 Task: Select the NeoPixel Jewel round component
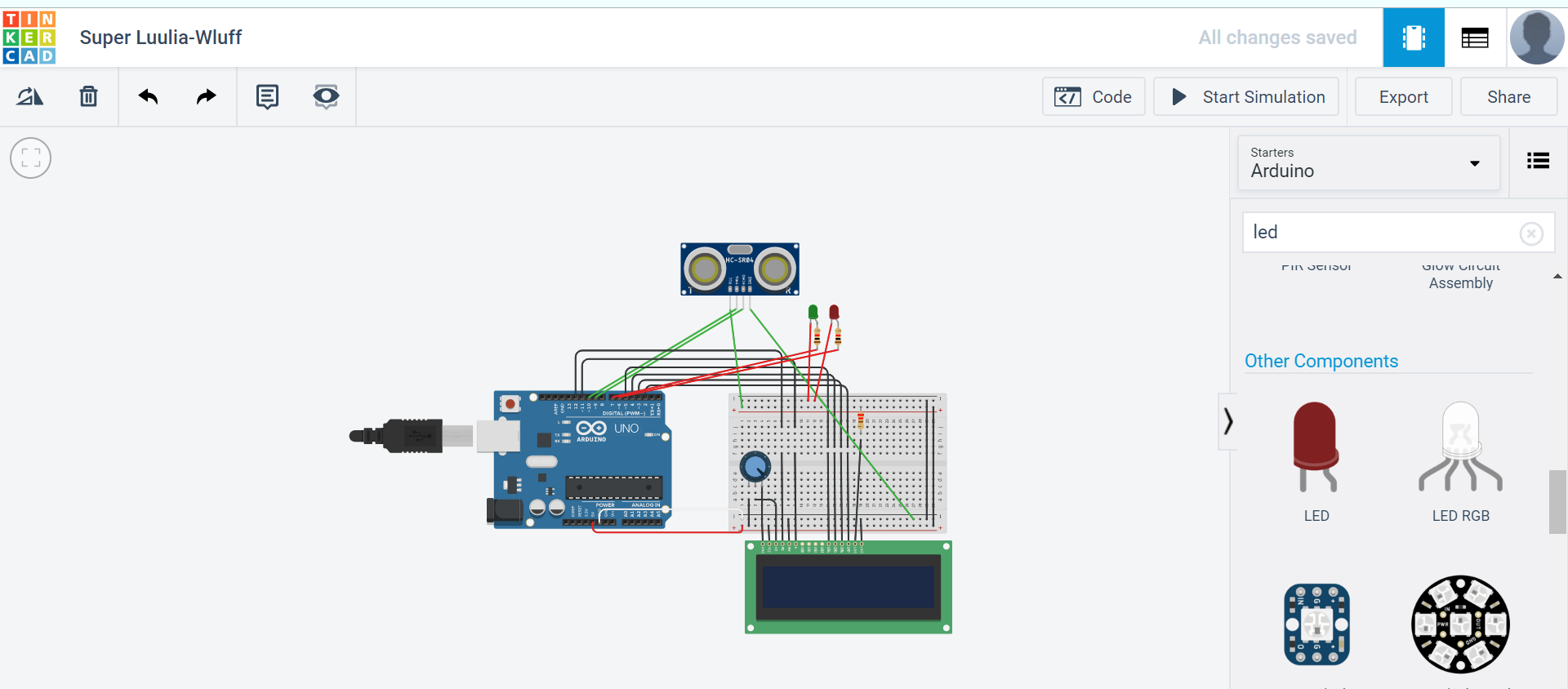click(x=1460, y=625)
